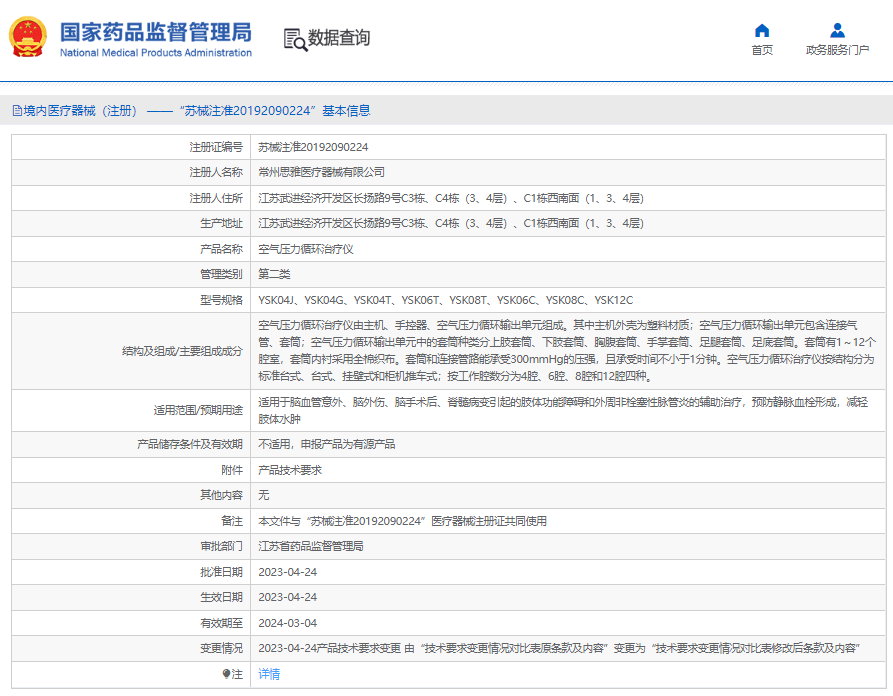Click the document icon before 境内医疗器械
The height and width of the screenshot is (696, 893).
tap(17, 111)
